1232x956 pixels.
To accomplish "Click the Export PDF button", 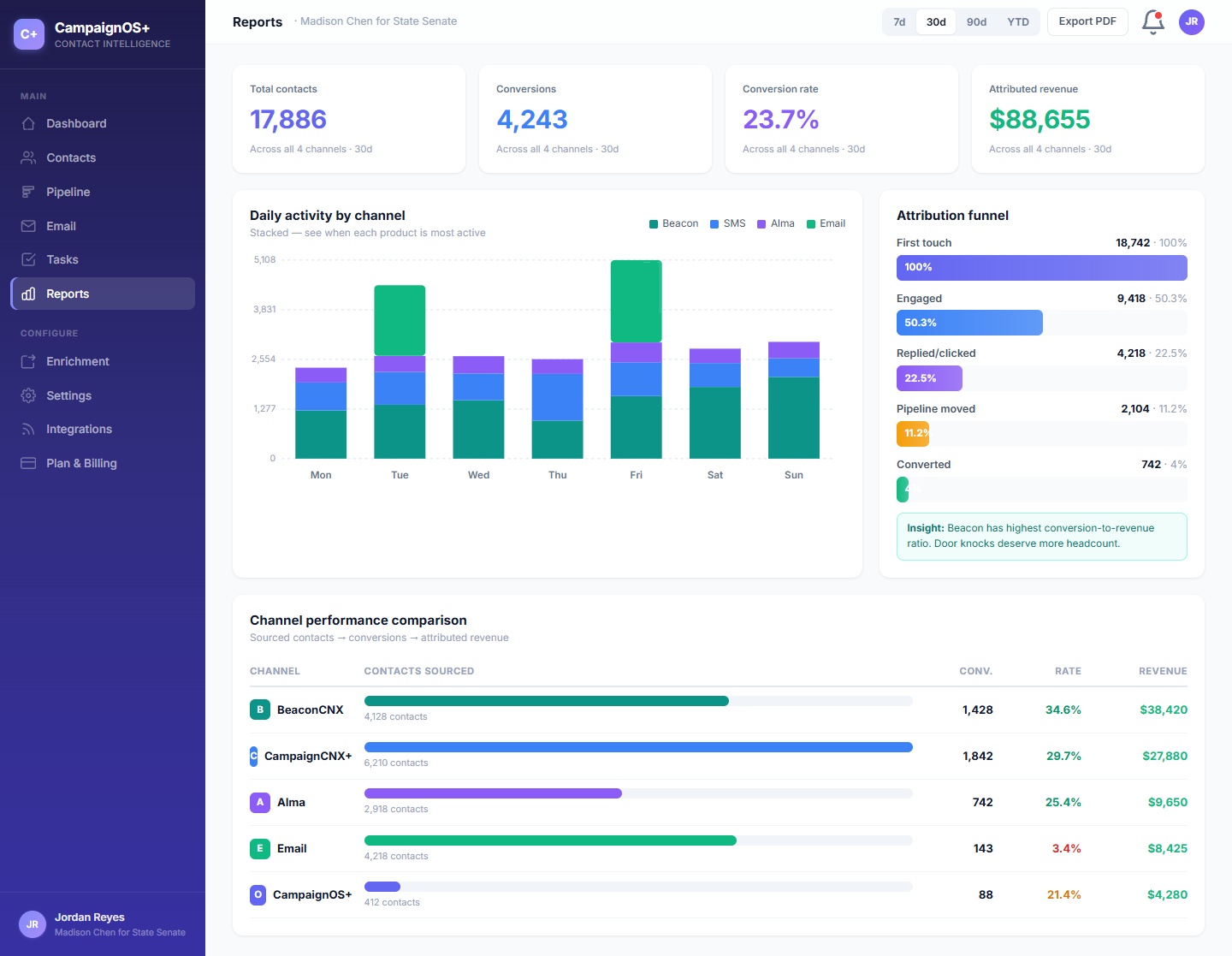I will (1087, 21).
